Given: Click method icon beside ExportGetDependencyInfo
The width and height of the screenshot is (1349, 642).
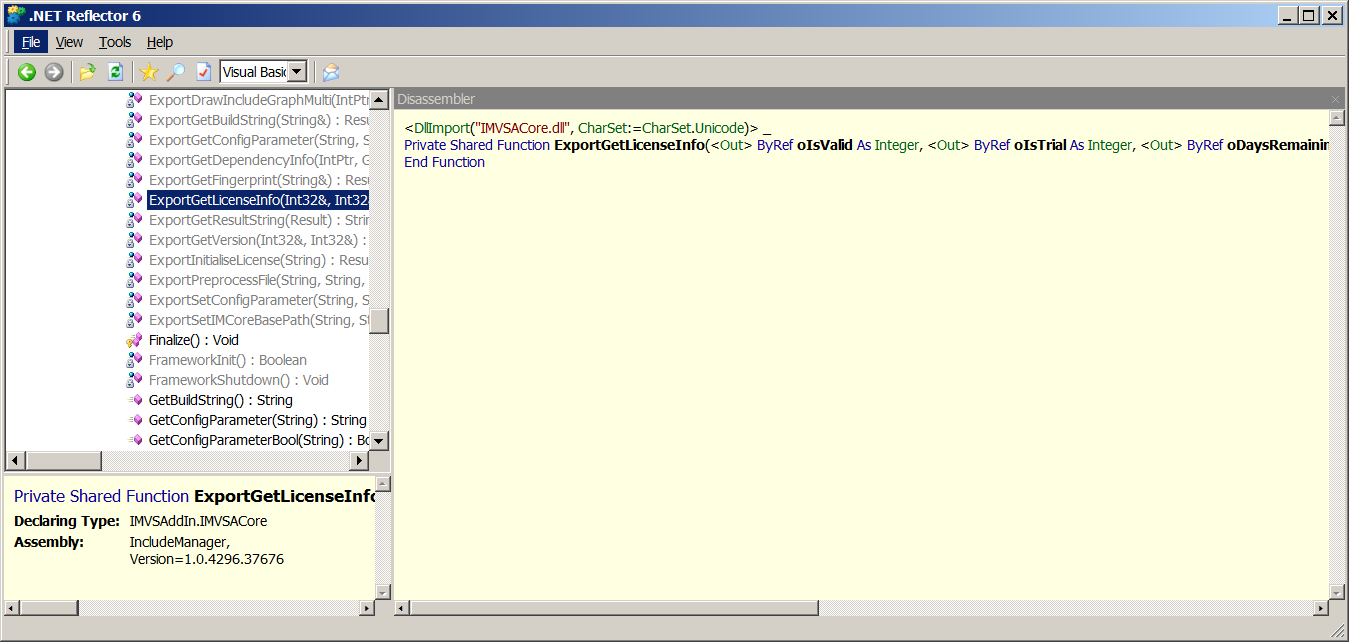Looking at the screenshot, I should point(135,160).
